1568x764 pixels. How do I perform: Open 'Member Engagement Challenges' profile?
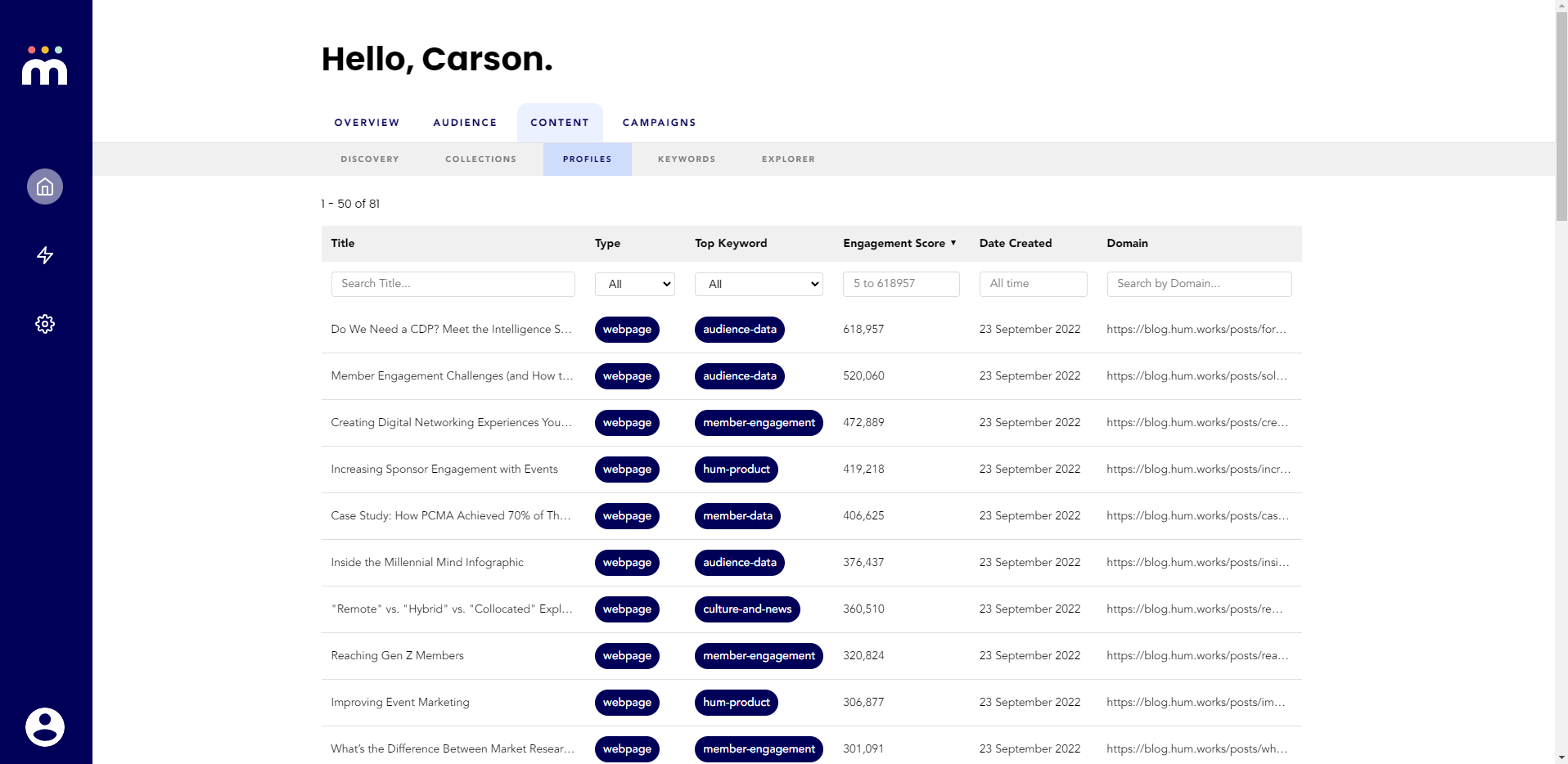[452, 375]
